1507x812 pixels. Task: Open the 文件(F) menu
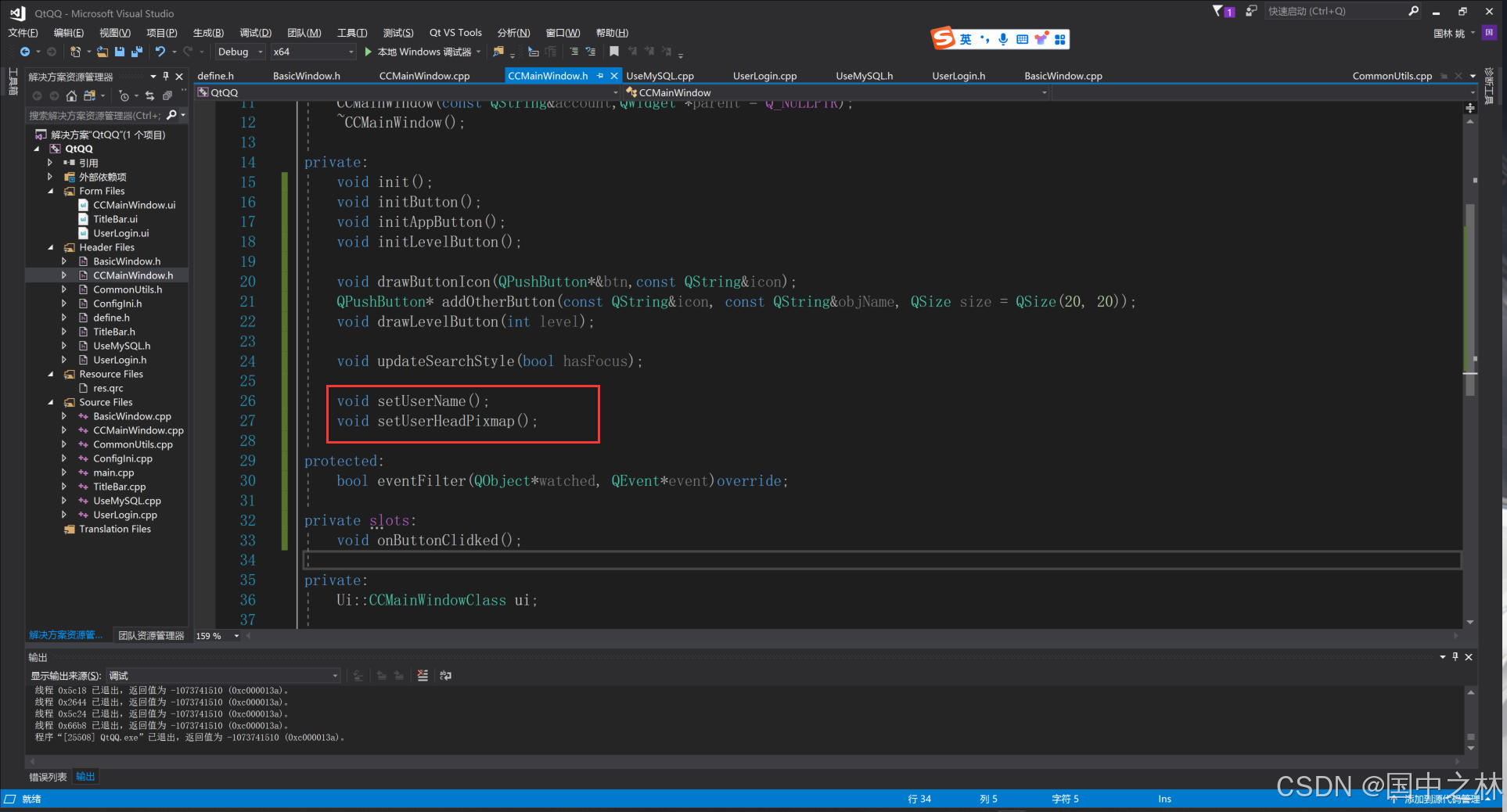[x=23, y=32]
